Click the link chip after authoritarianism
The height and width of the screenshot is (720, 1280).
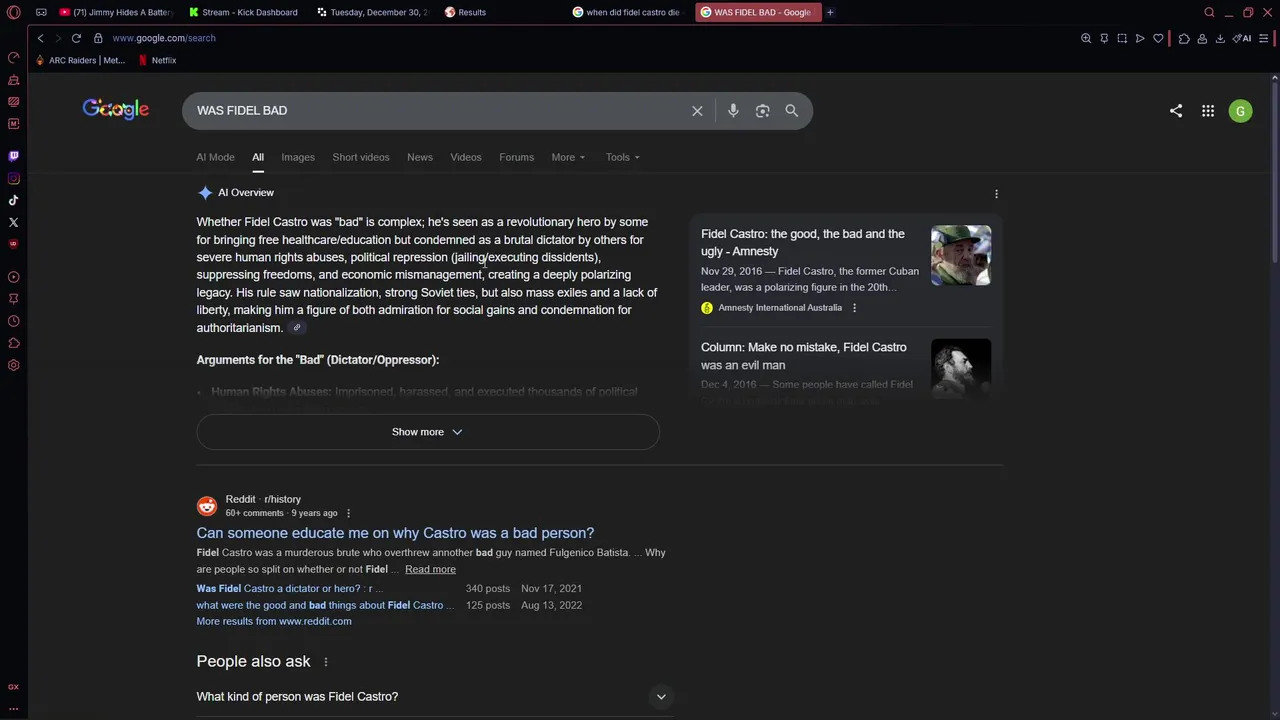pyautogui.click(x=296, y=328)
